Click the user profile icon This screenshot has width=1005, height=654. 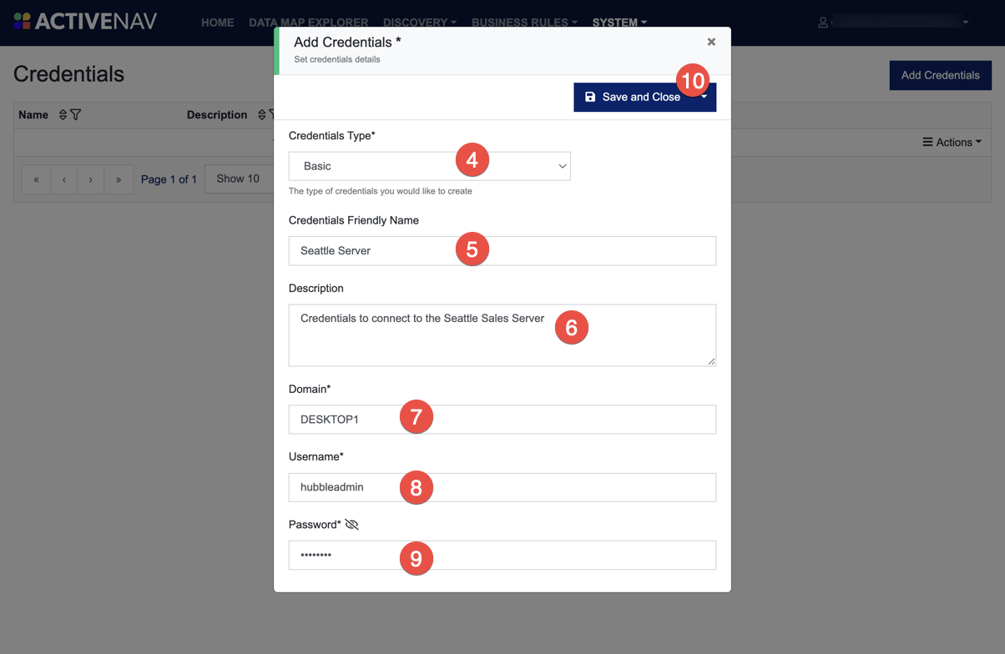pos(822,21)
